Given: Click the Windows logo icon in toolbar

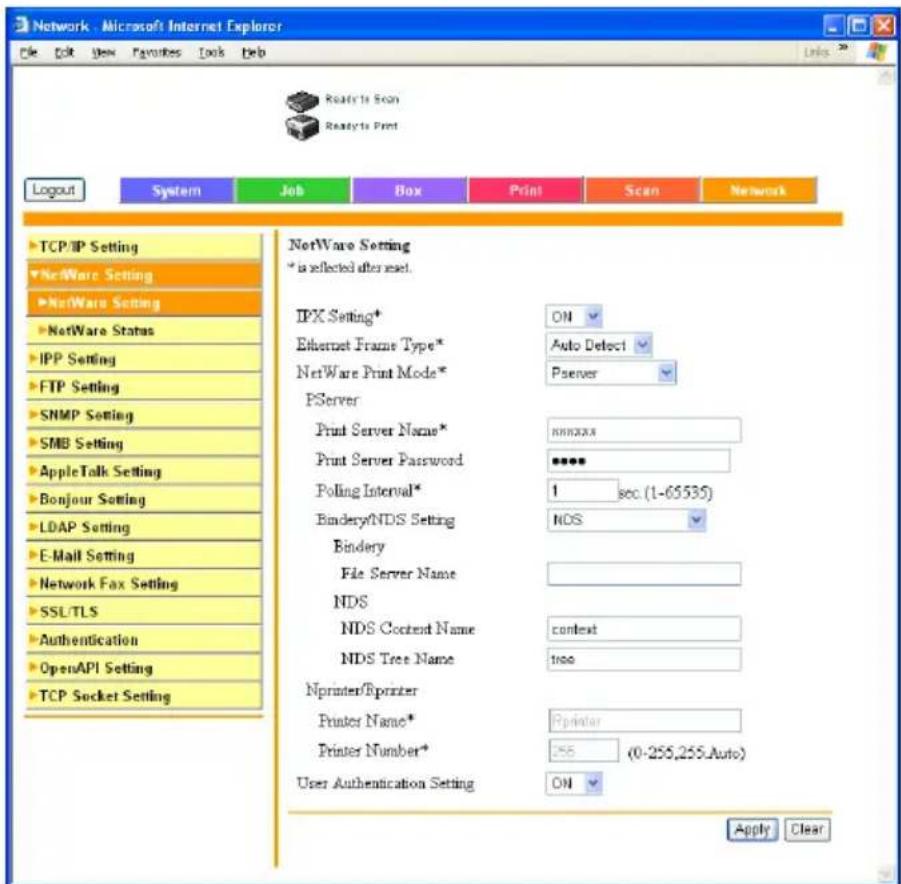Looking at the screenshot, I should (877, 52).
